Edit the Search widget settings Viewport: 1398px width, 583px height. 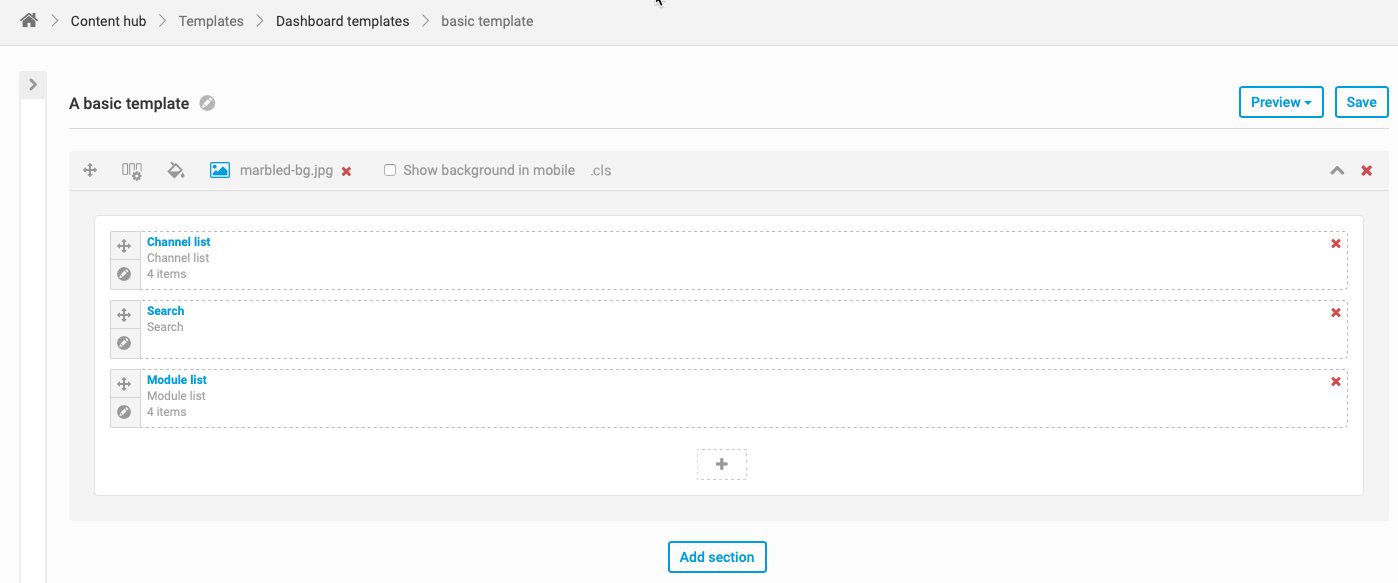click(x=125, y=343)
